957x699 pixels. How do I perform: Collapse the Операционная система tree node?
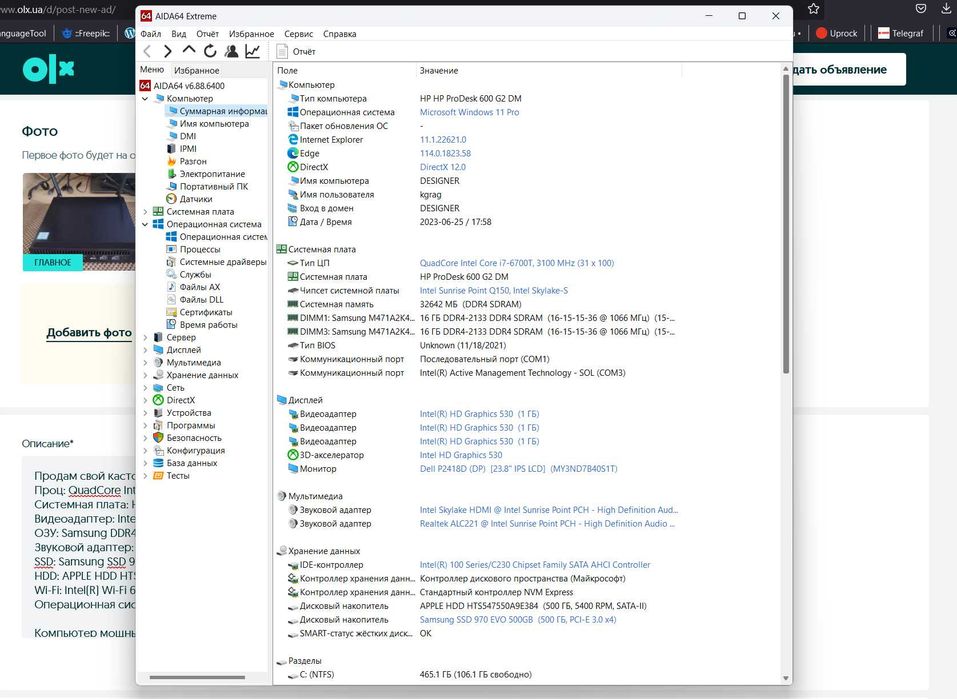[145, 224]
